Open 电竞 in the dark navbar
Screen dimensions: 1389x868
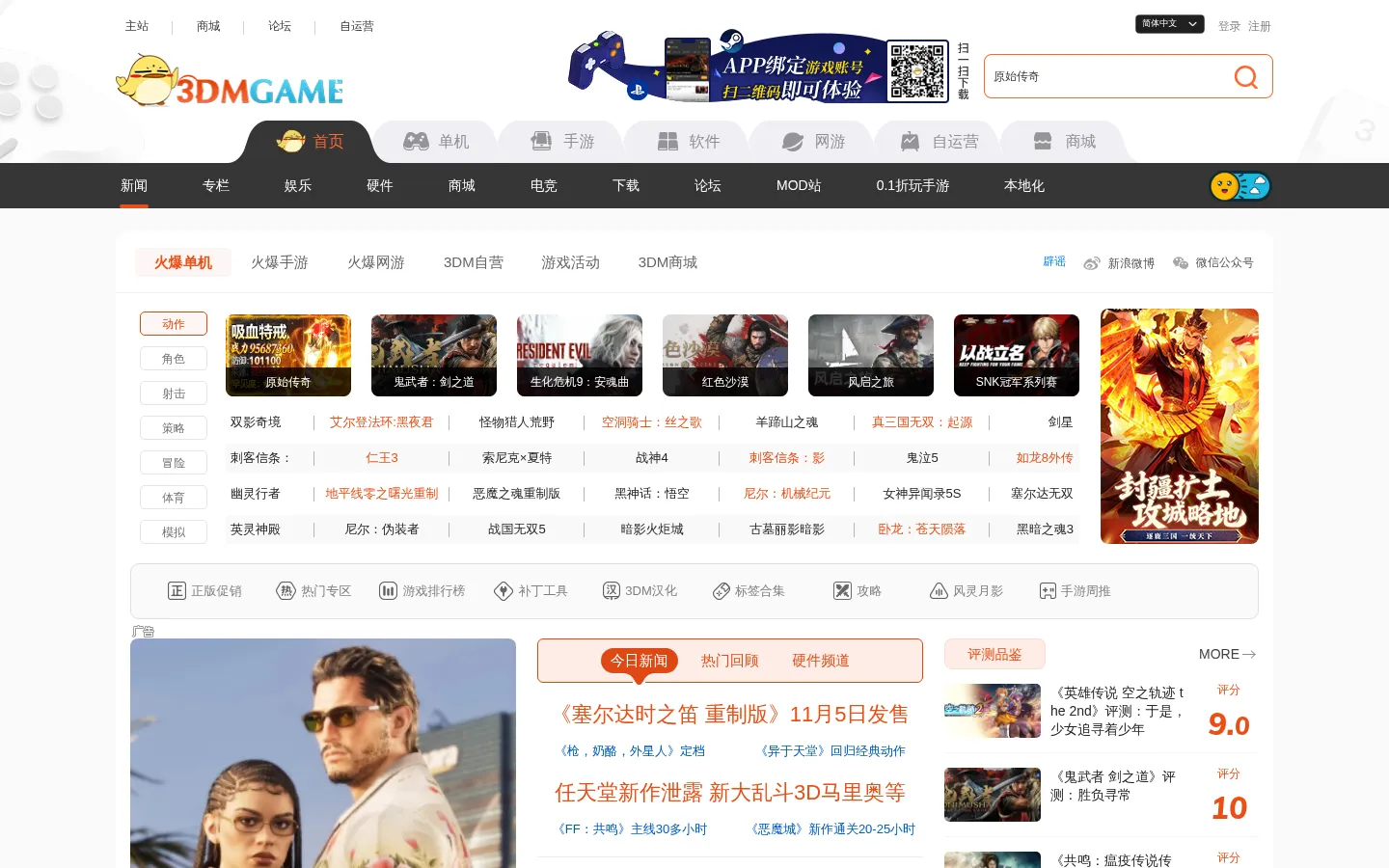(544, 186)
